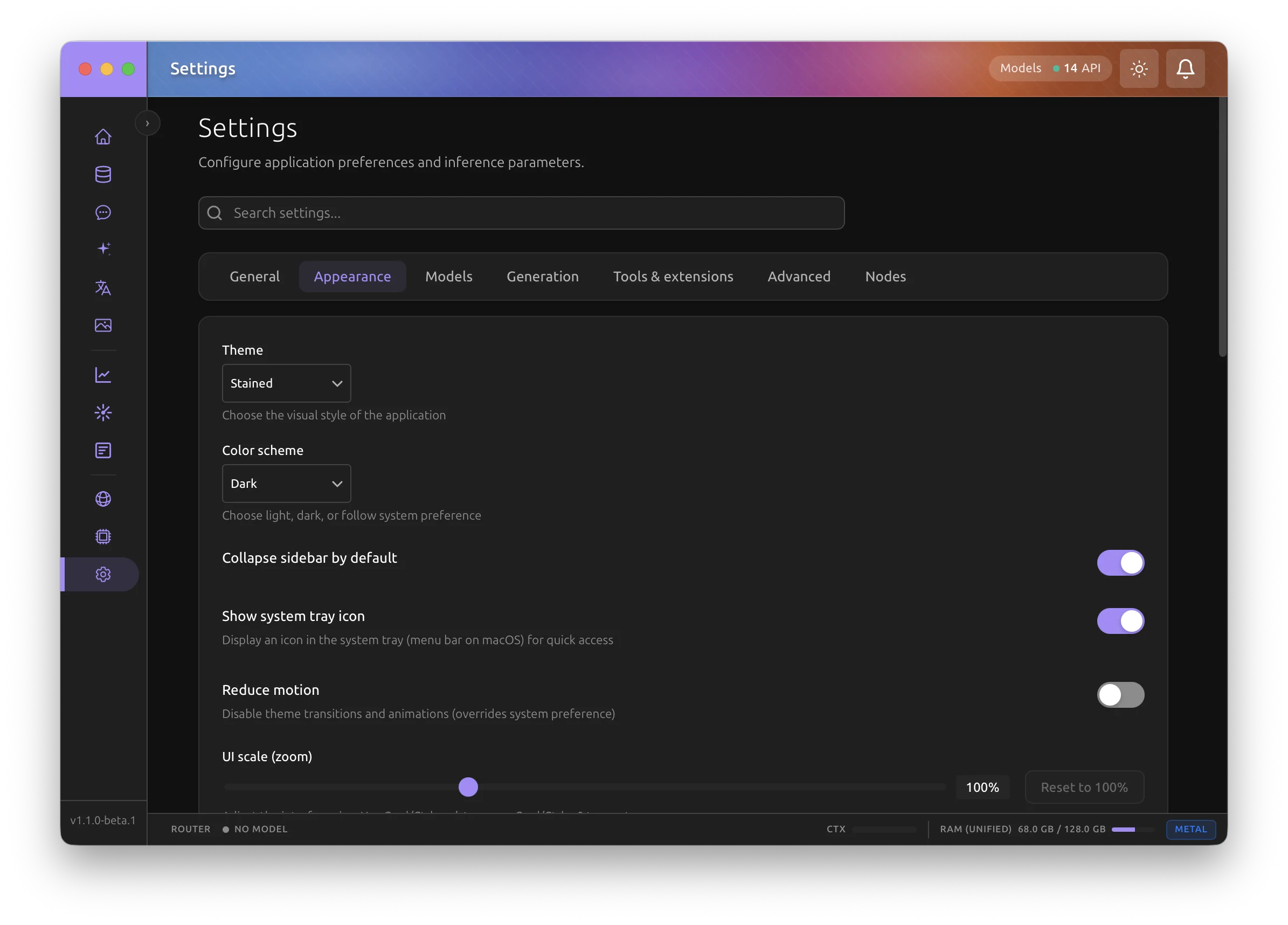Viewport: 1288px width, 925px height.
Task: Click the translate languages sidebar icon
Action: [x=103, y=287]
